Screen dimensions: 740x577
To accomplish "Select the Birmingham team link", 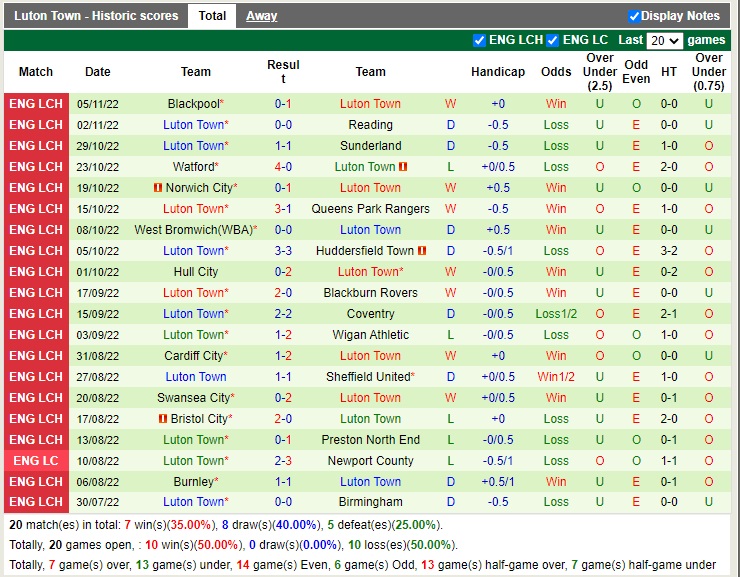I will pyautogui.click(x=370, y=502).
